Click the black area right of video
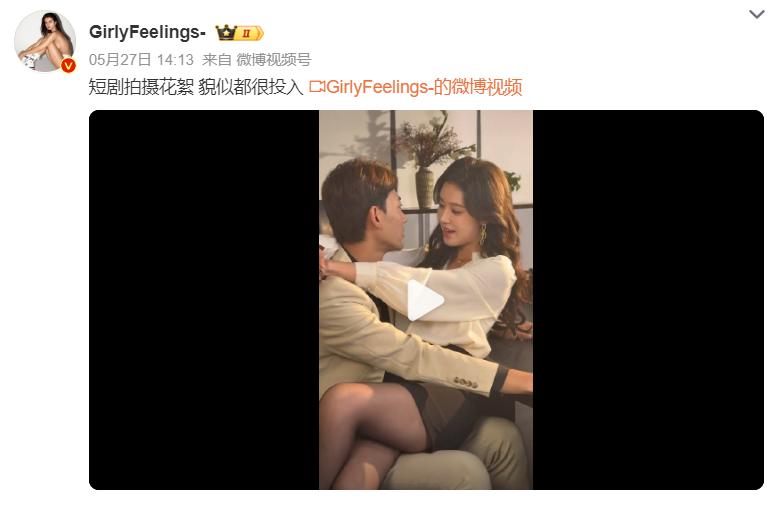 pos(648,300)
